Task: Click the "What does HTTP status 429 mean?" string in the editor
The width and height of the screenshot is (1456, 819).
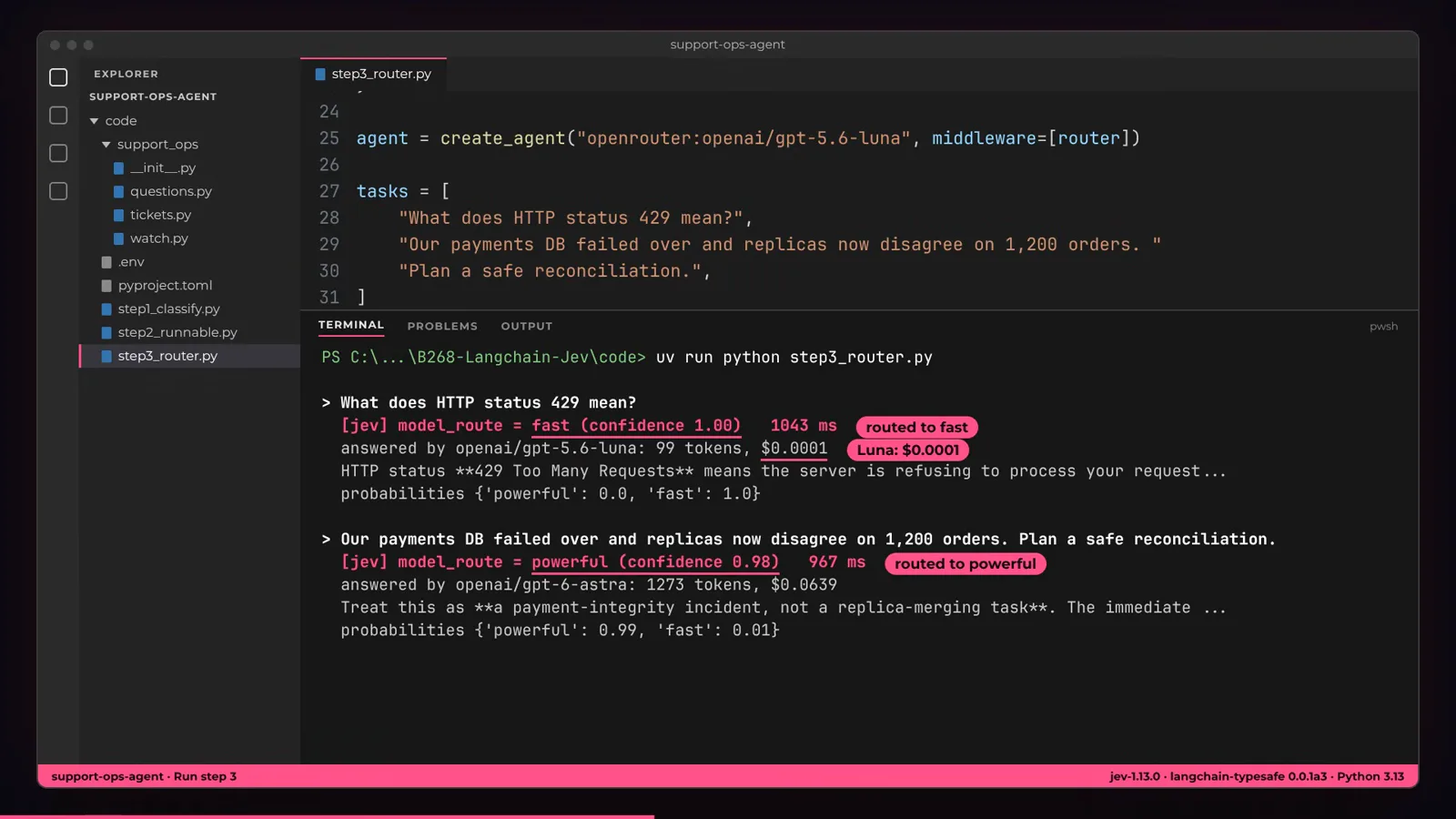Action: pos(571,218)
